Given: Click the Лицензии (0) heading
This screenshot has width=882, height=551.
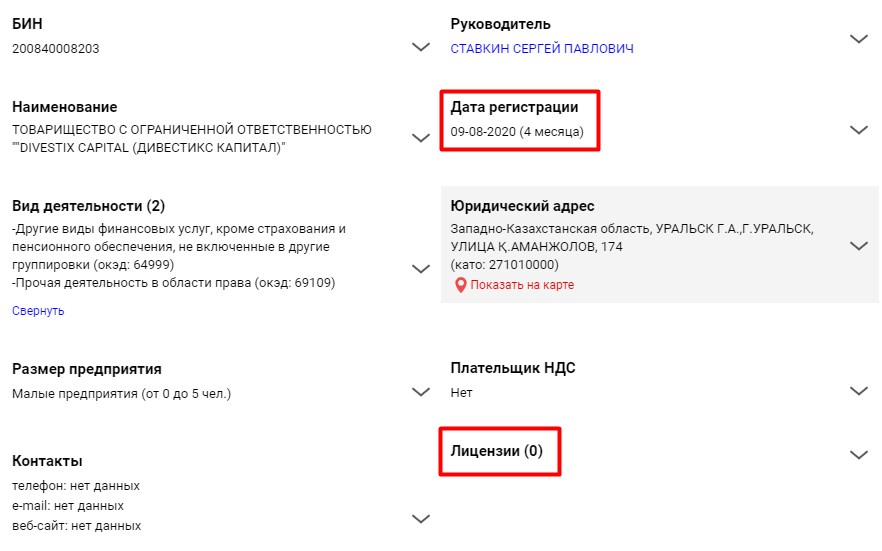Looking at the screenshot, I should [x=497, y=451].
